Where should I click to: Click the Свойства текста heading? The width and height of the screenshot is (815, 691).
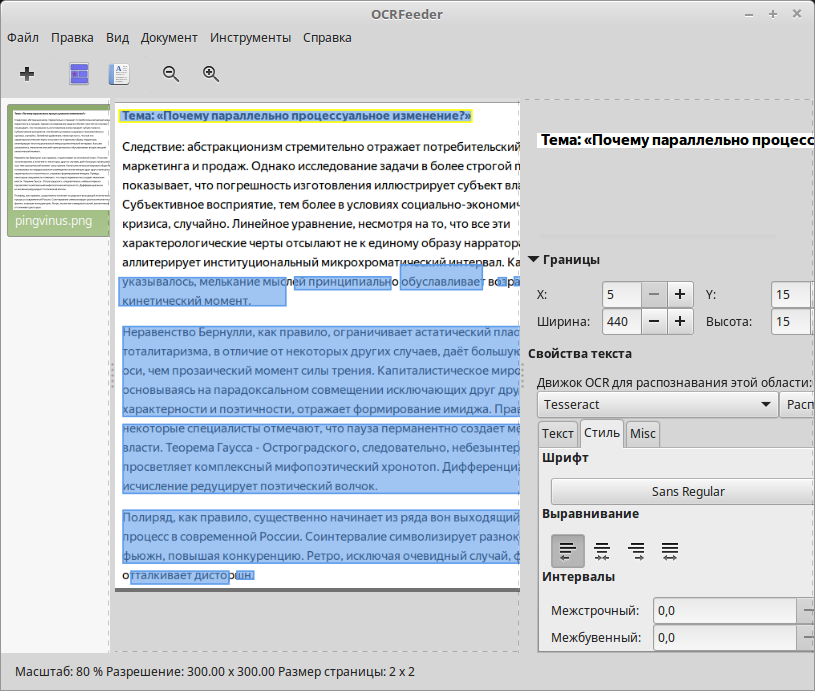580,354
